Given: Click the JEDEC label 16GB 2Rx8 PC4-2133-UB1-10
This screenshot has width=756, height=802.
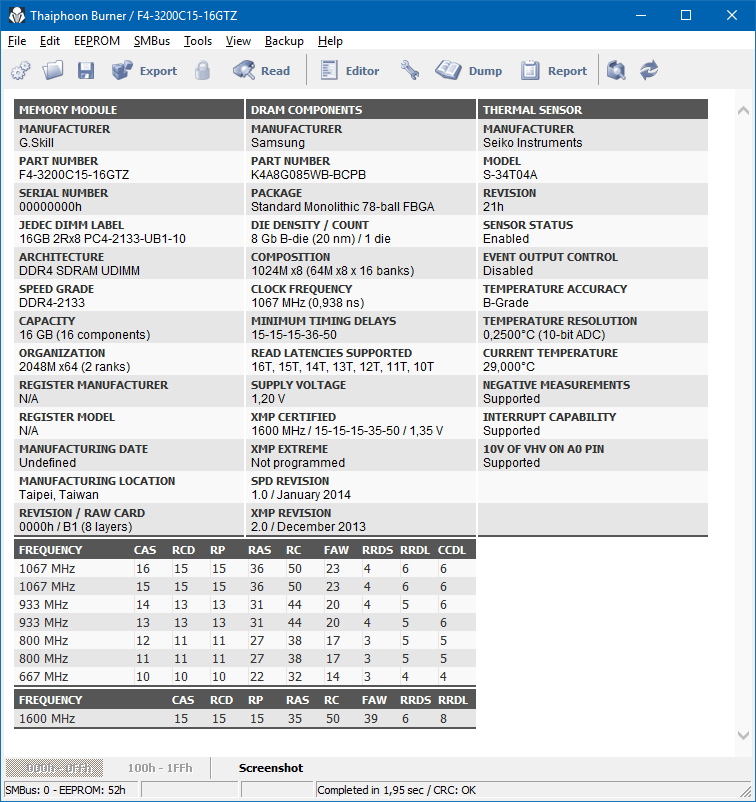Looking at the screenshot, I should 102,239.
